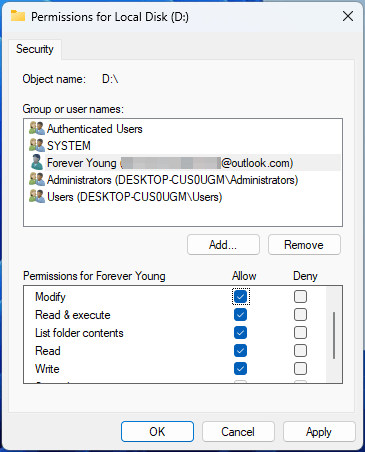365x452 pixels.
Task: Click the Cancel button
Action: (x=238, y=431)
